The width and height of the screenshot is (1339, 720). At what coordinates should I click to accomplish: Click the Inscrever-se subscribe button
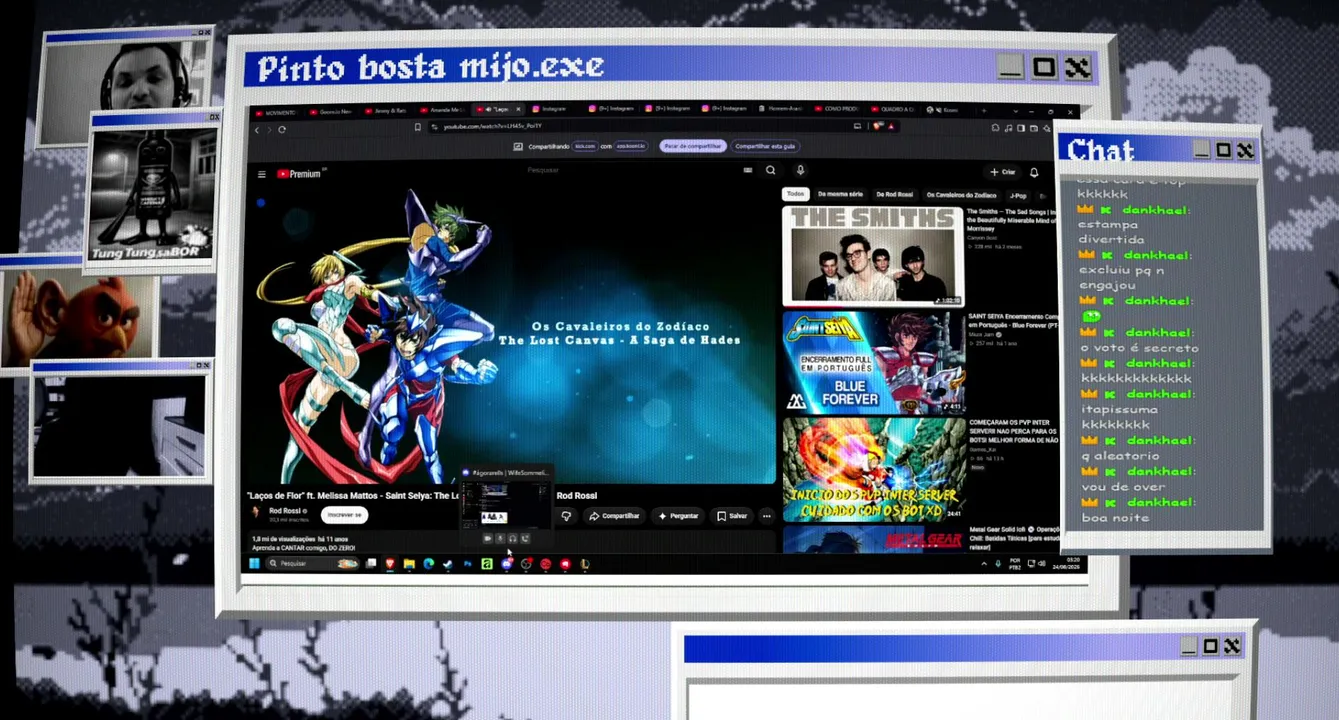(x=344, y=515)
